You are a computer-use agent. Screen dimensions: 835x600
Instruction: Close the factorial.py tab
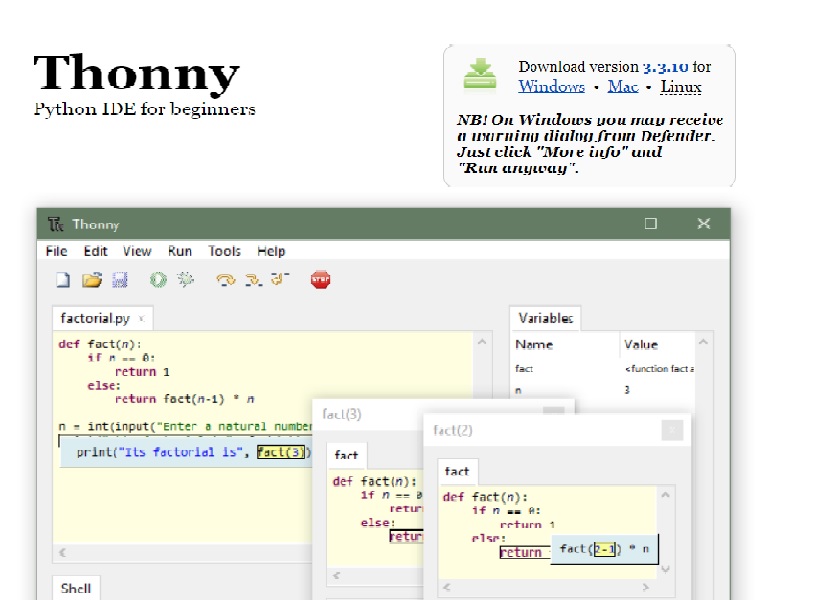(142, 319)
